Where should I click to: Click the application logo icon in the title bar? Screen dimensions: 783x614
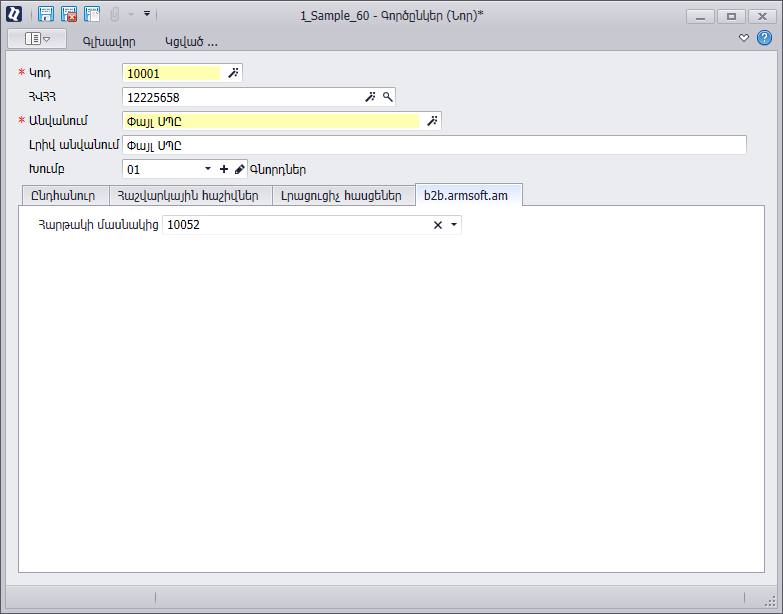14,14
